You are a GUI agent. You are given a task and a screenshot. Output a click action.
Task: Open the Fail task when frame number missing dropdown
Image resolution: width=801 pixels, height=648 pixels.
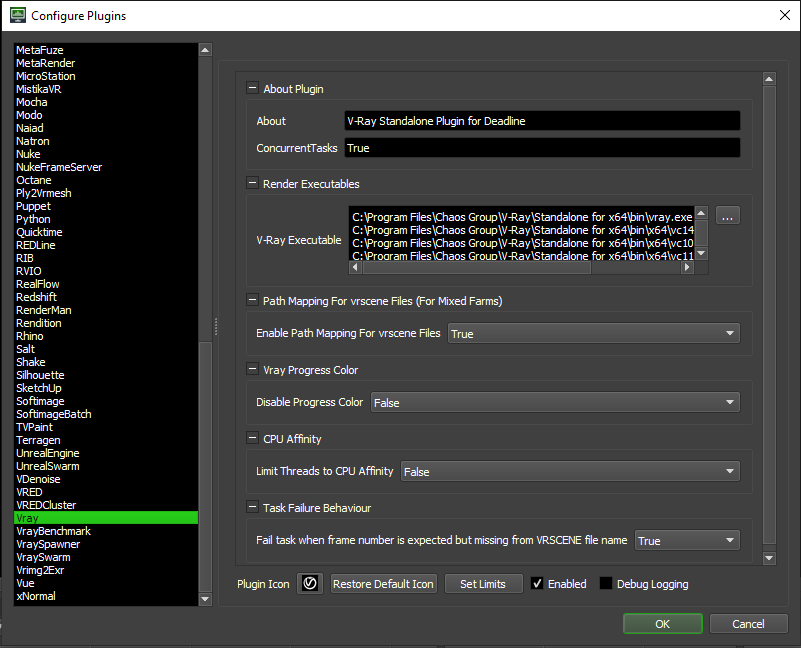coord(687,540)
